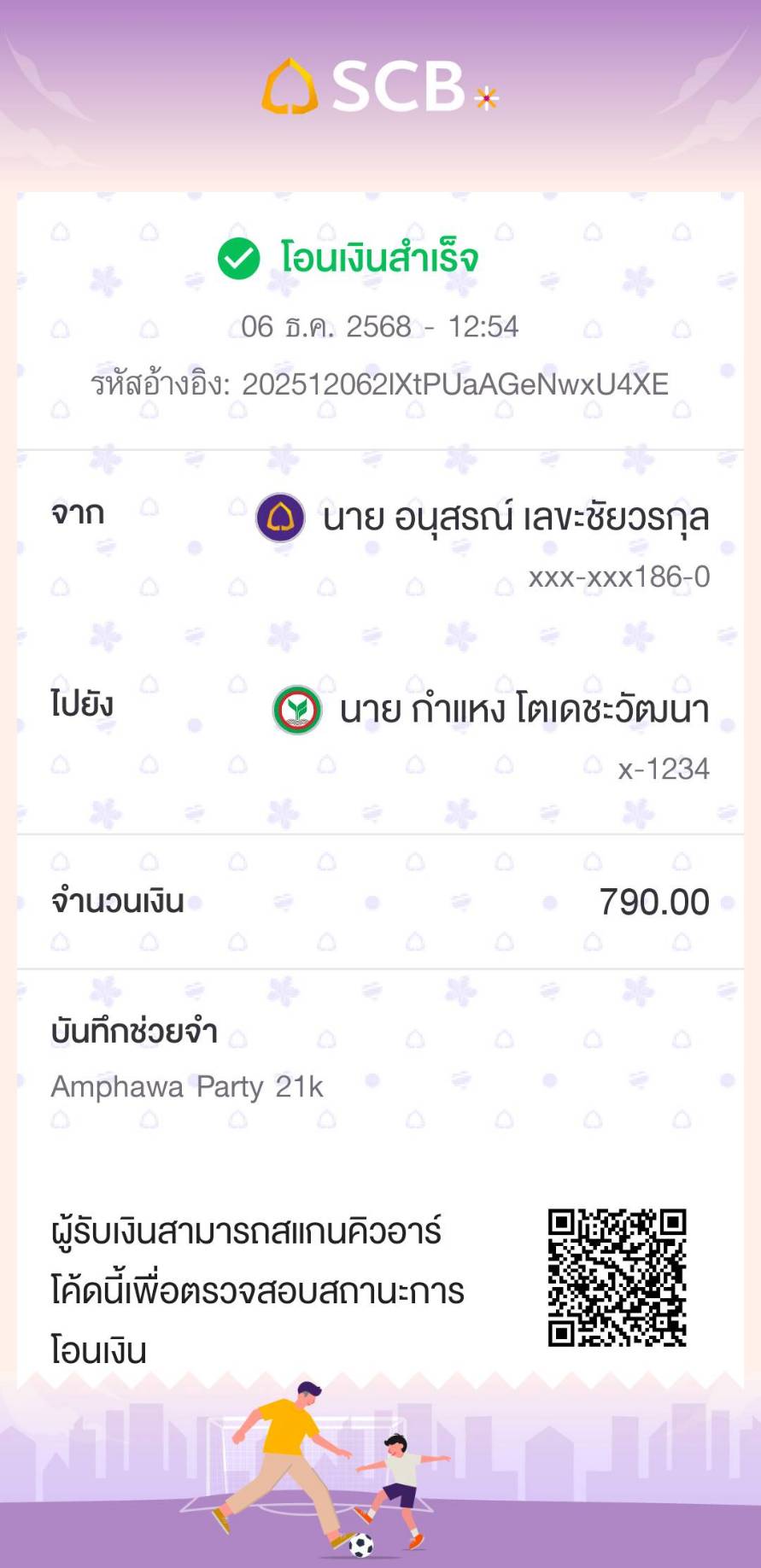Tap the green success checkmark icon
This screenshot has height=1568, width=761.
[238, 259]
